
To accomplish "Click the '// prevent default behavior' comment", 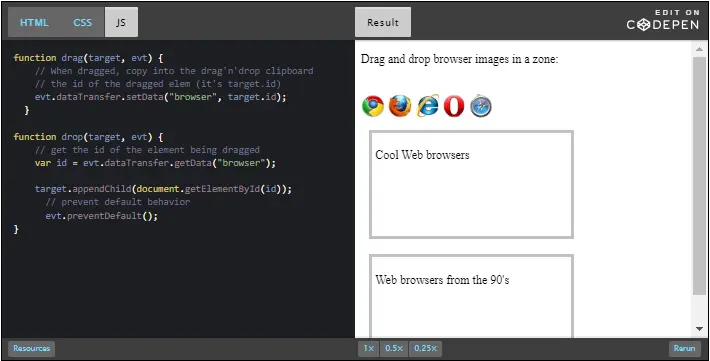I will pos(118,202).
